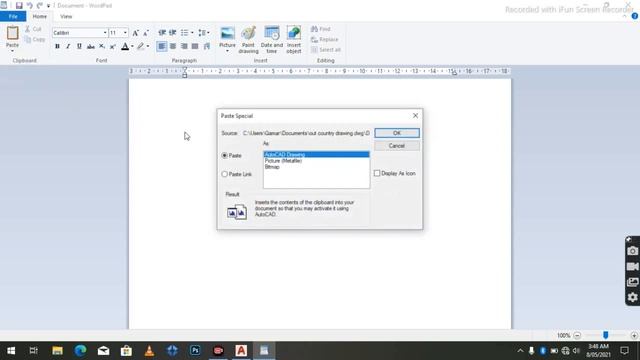
Task: Choose Bitmap in the As list
Action: pyautogui.click(x=272, y=167)
